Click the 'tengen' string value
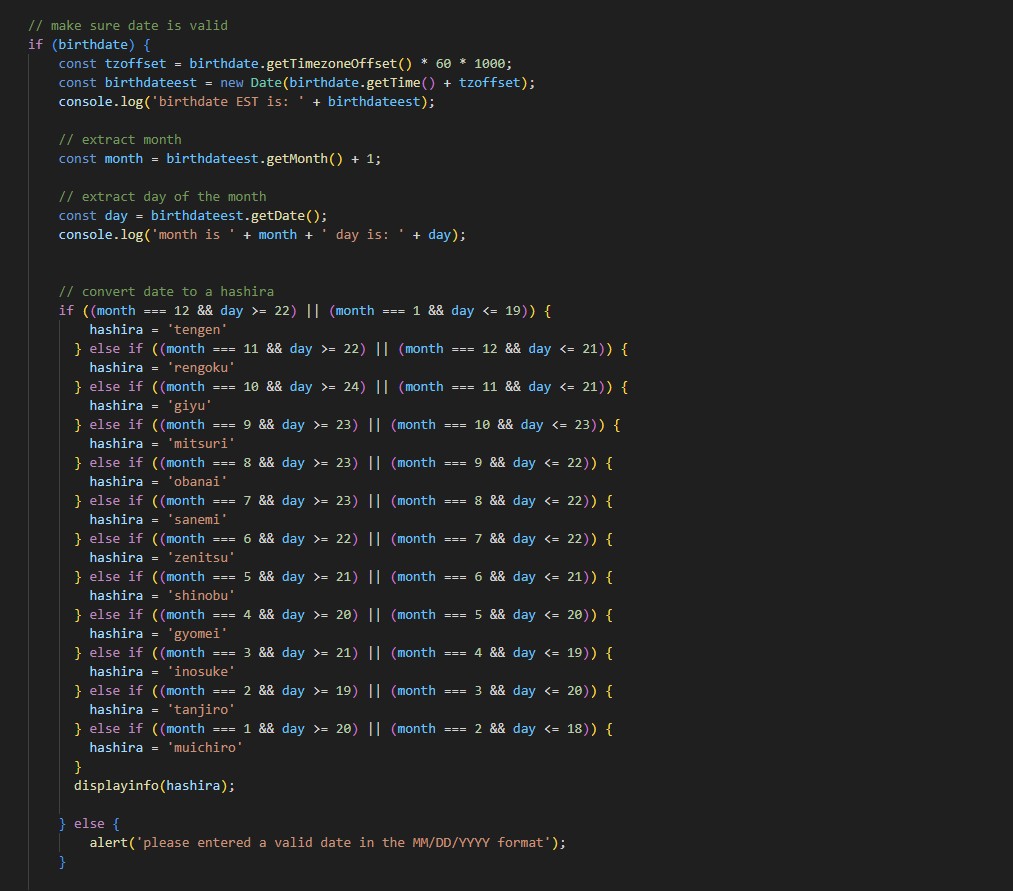 click(x=198, y=329)
